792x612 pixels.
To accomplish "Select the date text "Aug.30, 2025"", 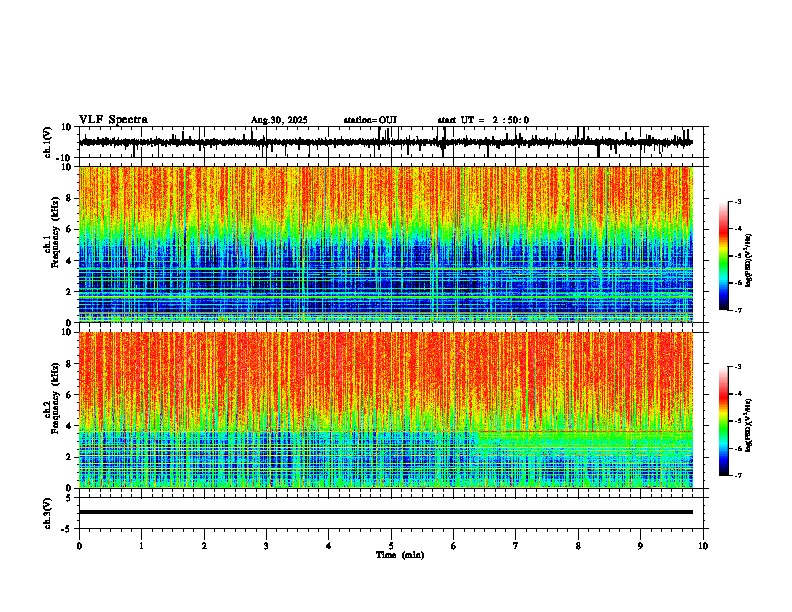I will 279,120.
